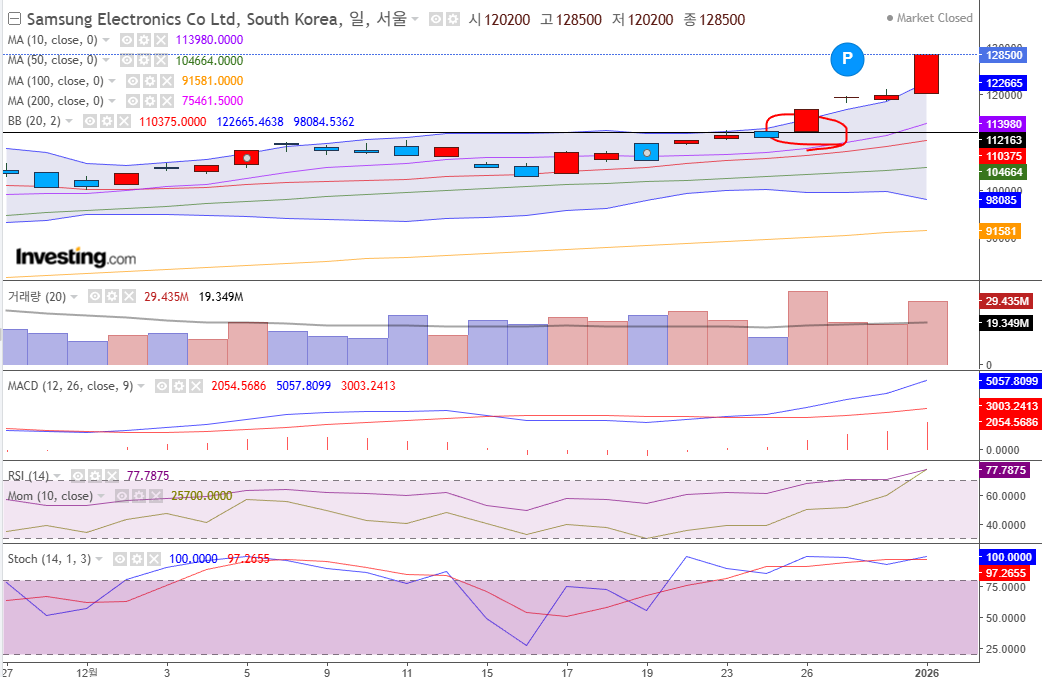
Task: Click the event marker on the Dec 19 candle
Action: tap(647, 153)
